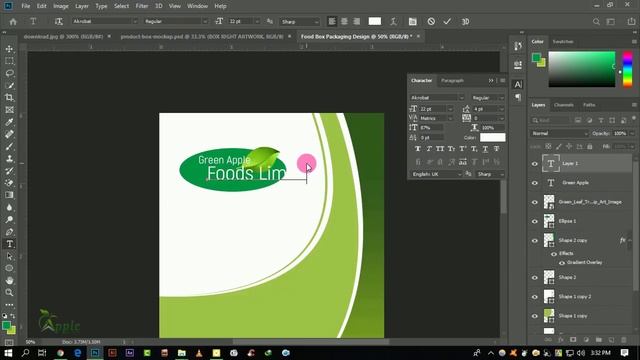Click the 3D text button
The height and width of the screenshot is (360, 640).
[x=465, y=21]
